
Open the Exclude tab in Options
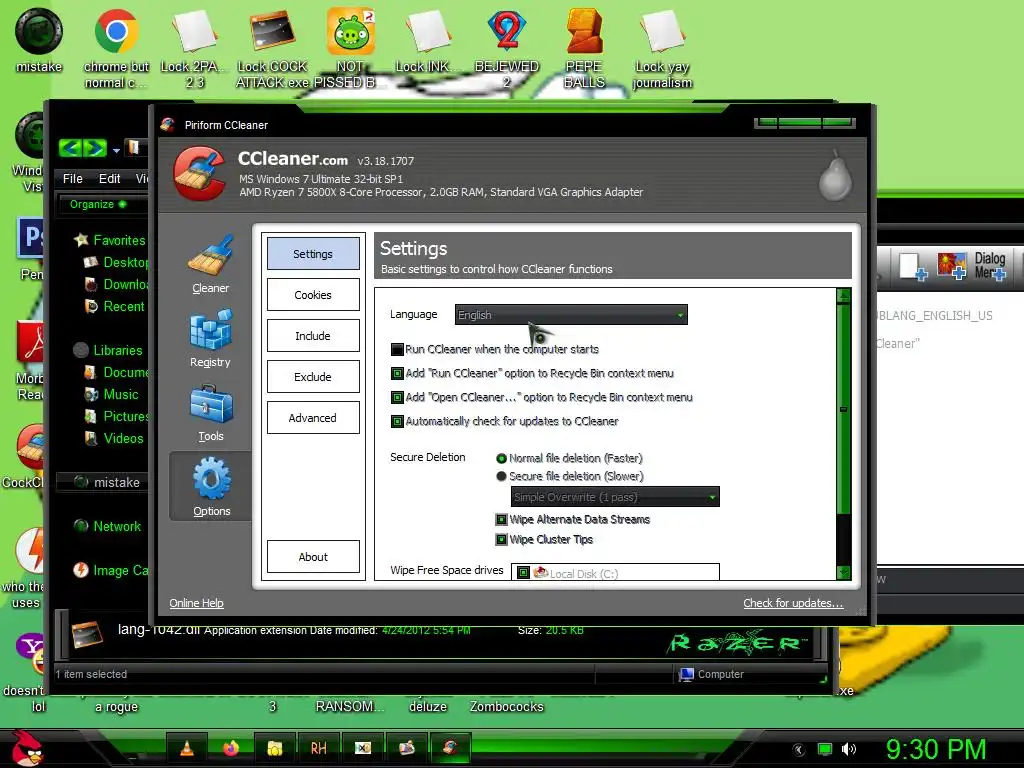[x=313, y=377]
